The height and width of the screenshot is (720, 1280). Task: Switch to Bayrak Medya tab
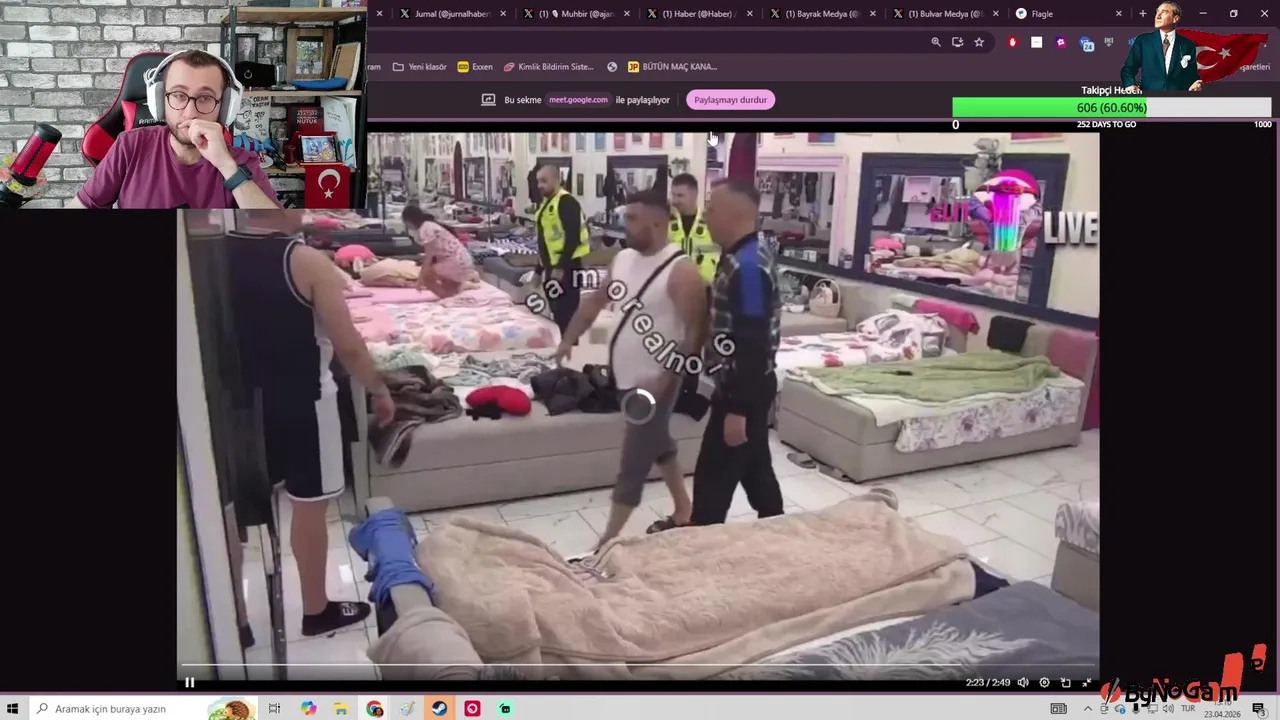pos(822,14)
